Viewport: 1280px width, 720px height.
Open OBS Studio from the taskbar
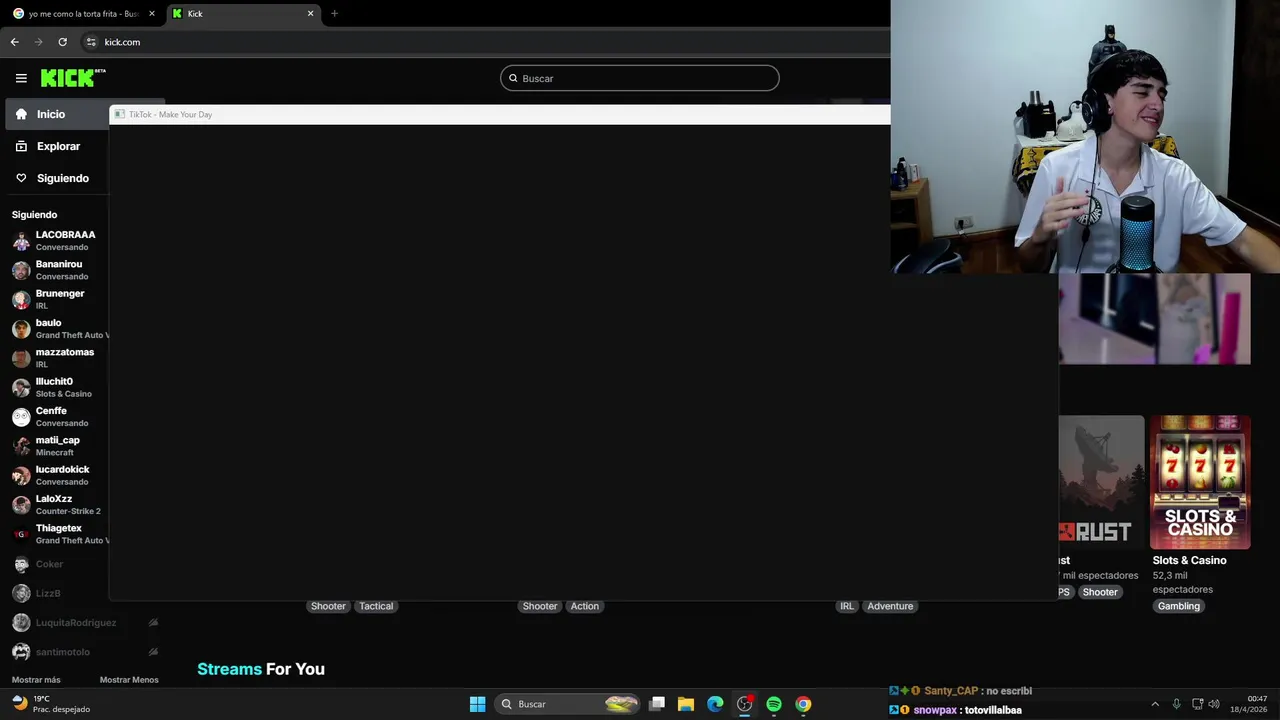coord(745,704)
